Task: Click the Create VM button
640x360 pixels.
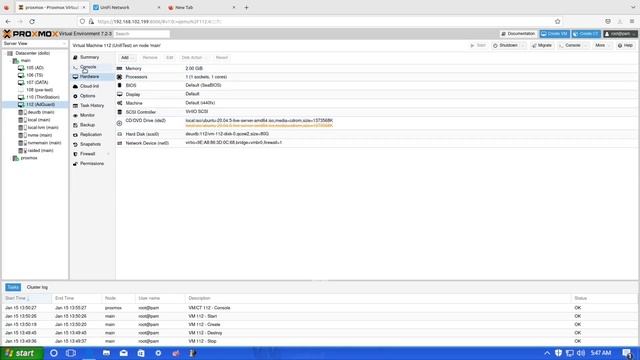Action: click(554, 34)
